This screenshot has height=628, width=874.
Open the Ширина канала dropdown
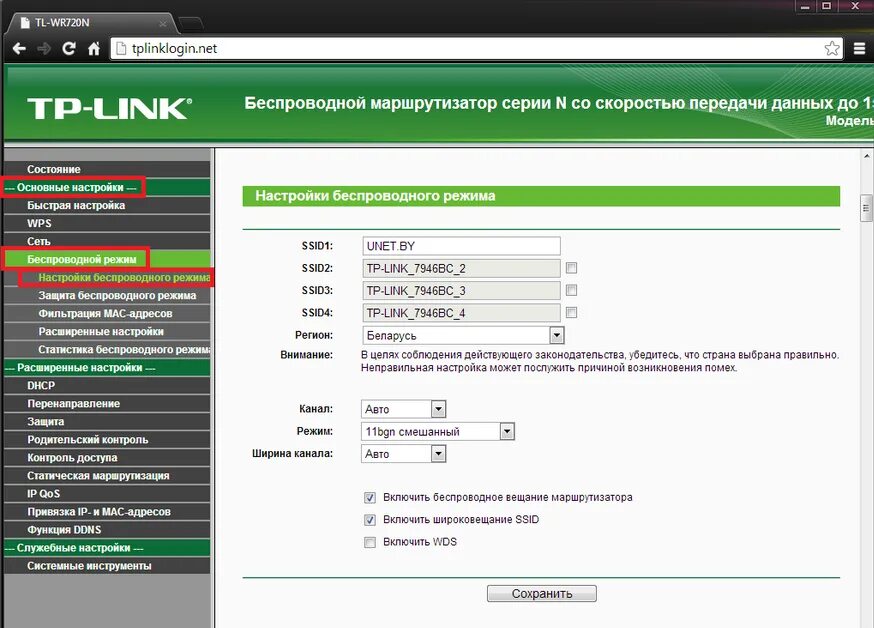click(x=404, y=454)
